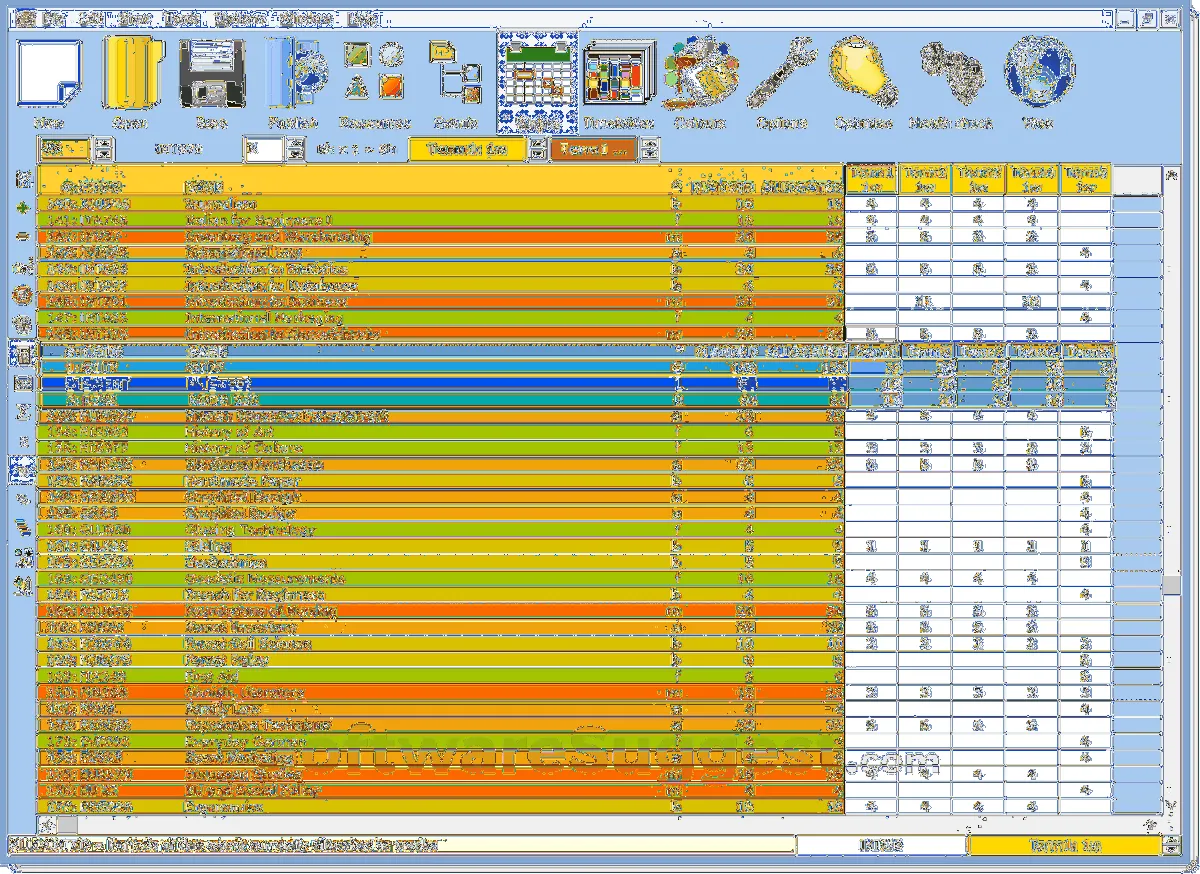Select the Handmade Paper row
Image resolution: width=1200 pixels, height=874 pixels.
441,481
